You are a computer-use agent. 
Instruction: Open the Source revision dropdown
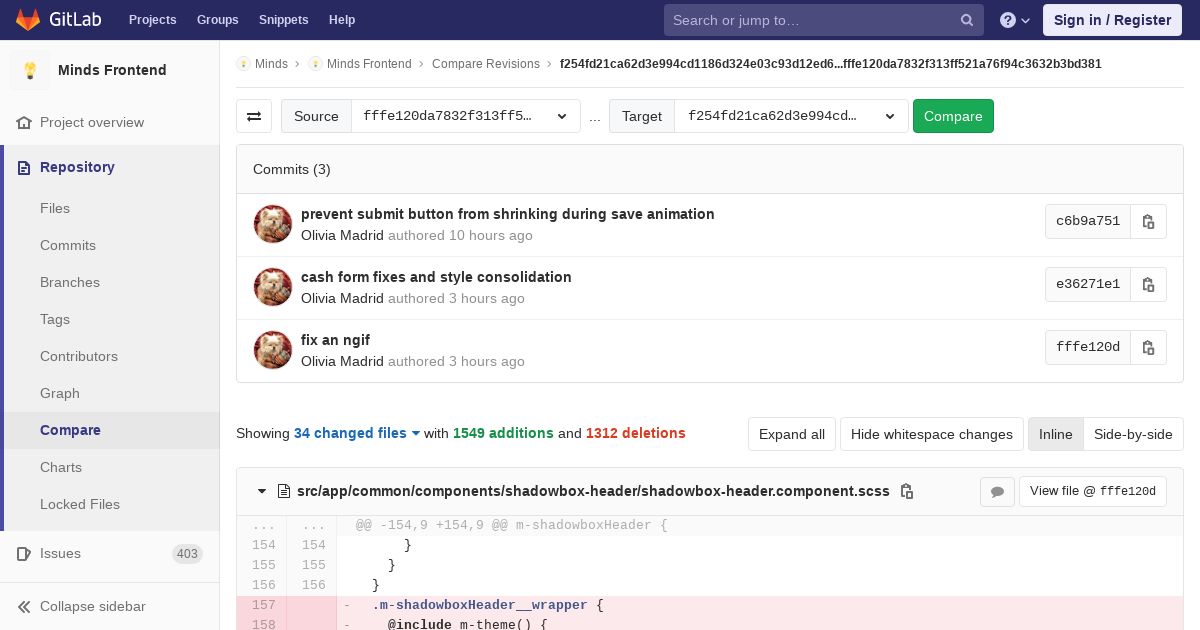[x=465, y=116]
